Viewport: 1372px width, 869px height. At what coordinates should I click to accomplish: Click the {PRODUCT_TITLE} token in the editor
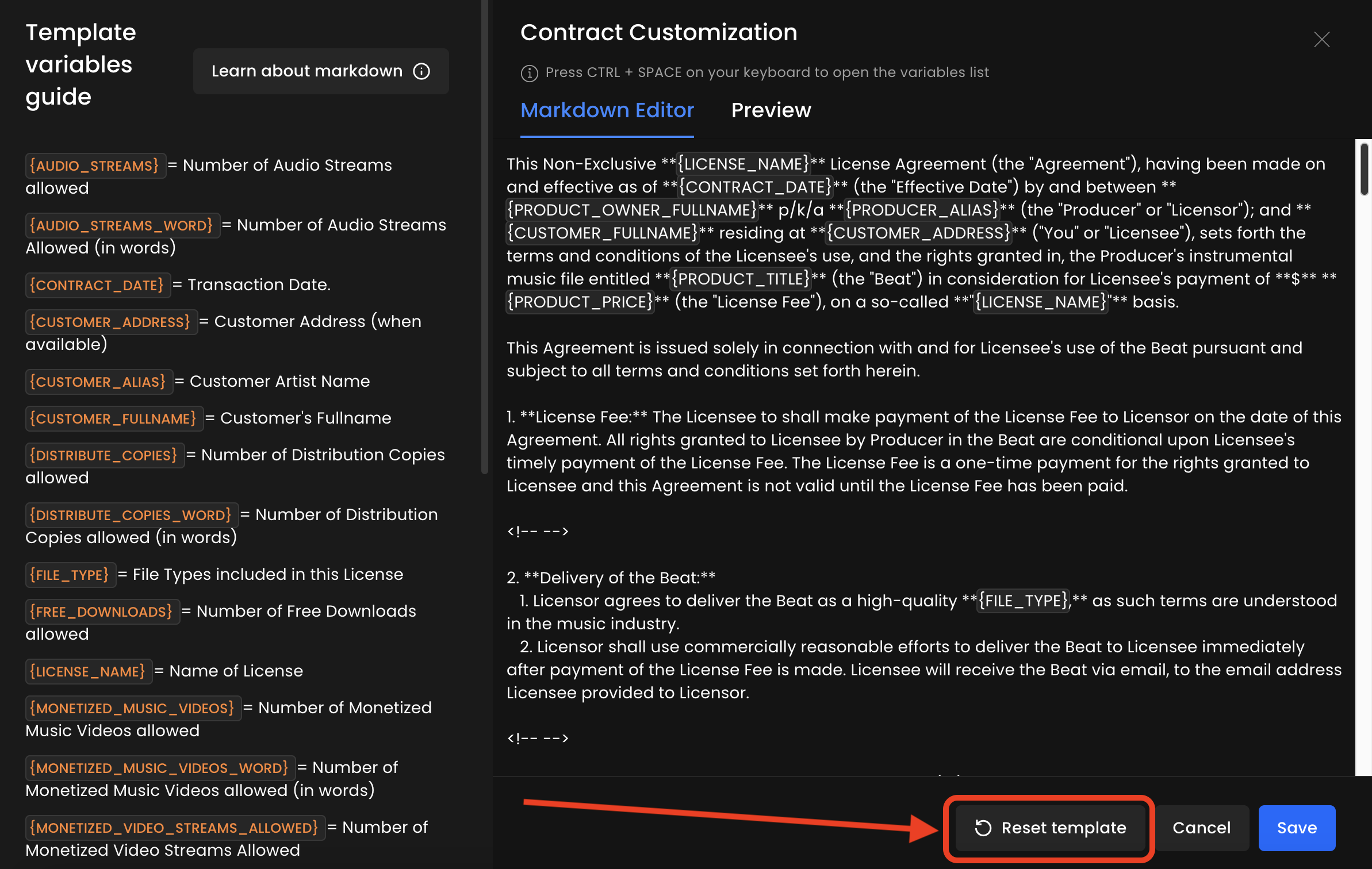tap(741, 279)
